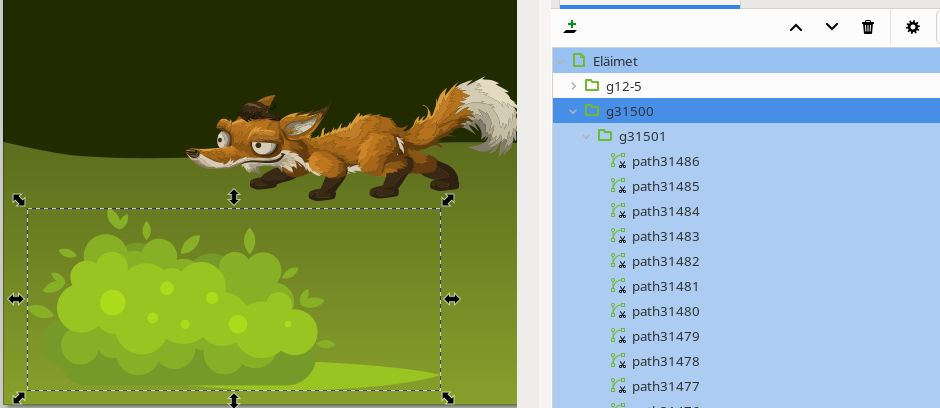Viewport: 940px width, 408px height.
Task: Collapse the g31501 subgroup
Action: 586,136
